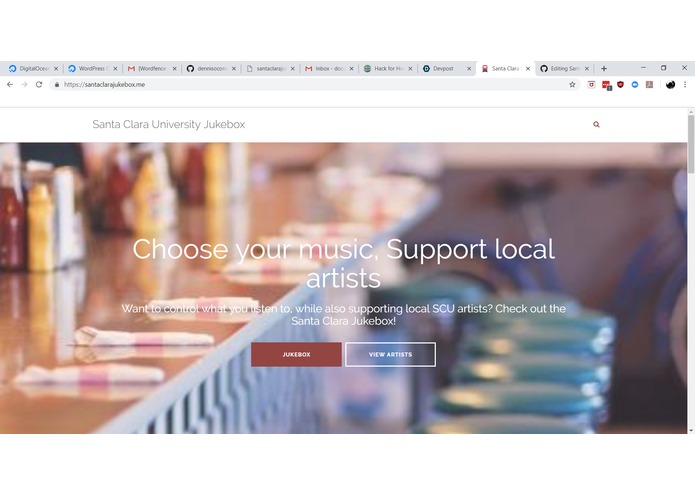This screenshot has height=494, width=695.
Task: Click the VIEW ARTISTS button
Action: pyautogui.click(x=390, y=354)
